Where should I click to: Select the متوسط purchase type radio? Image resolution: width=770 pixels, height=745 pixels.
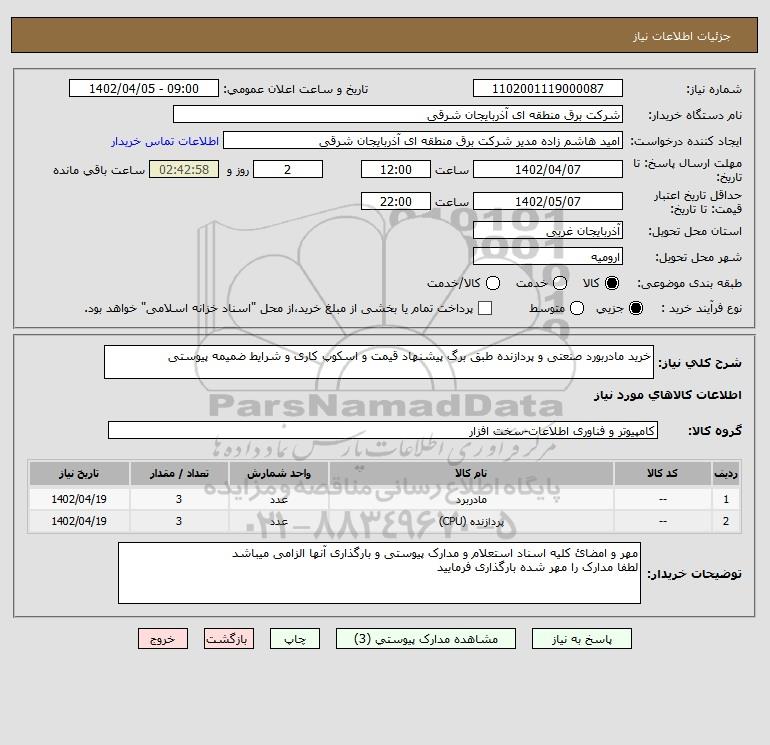click(577, 308)
